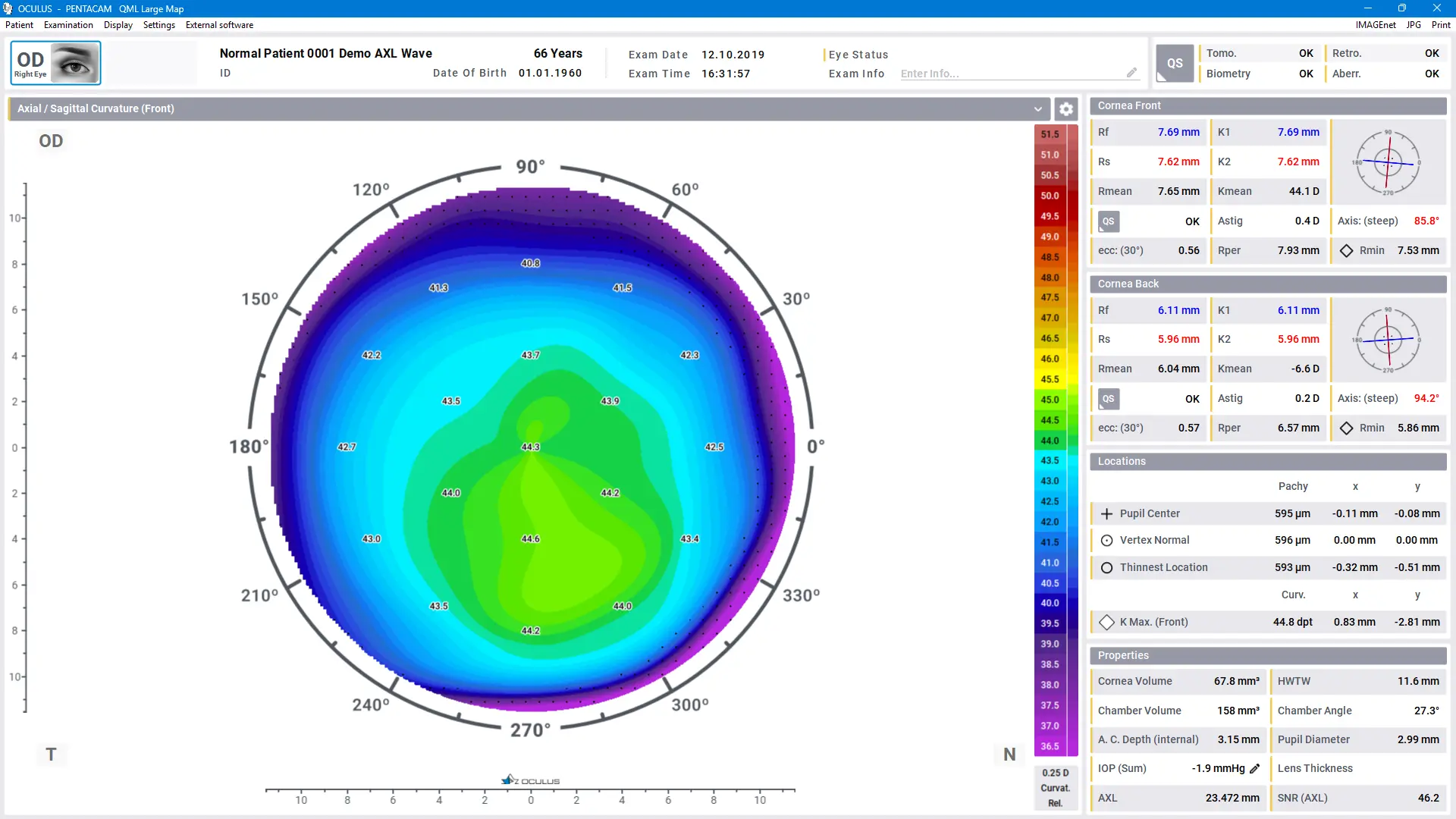1456x819 pixels.
Task: Click the 0.25 D Curvat. Rel. scale button
Action: 1056,789
